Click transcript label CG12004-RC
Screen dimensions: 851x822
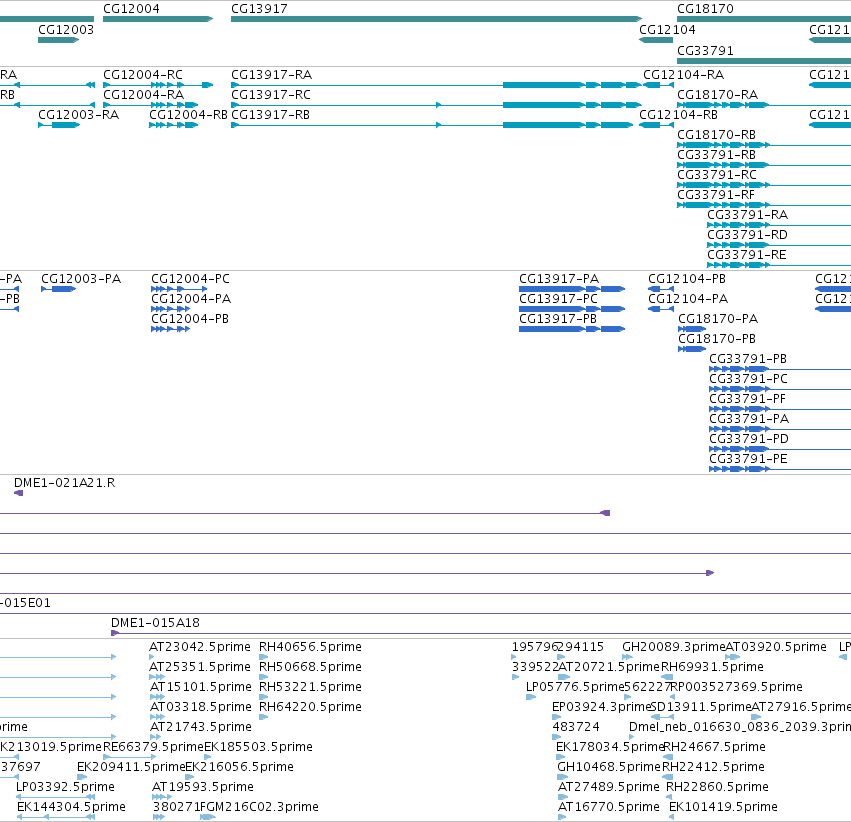143,75
